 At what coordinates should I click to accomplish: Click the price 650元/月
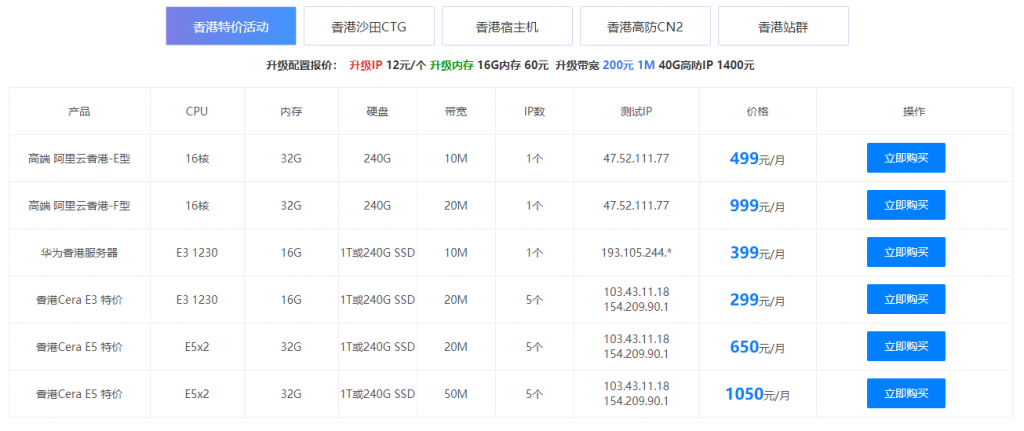(x=758, y=346)
